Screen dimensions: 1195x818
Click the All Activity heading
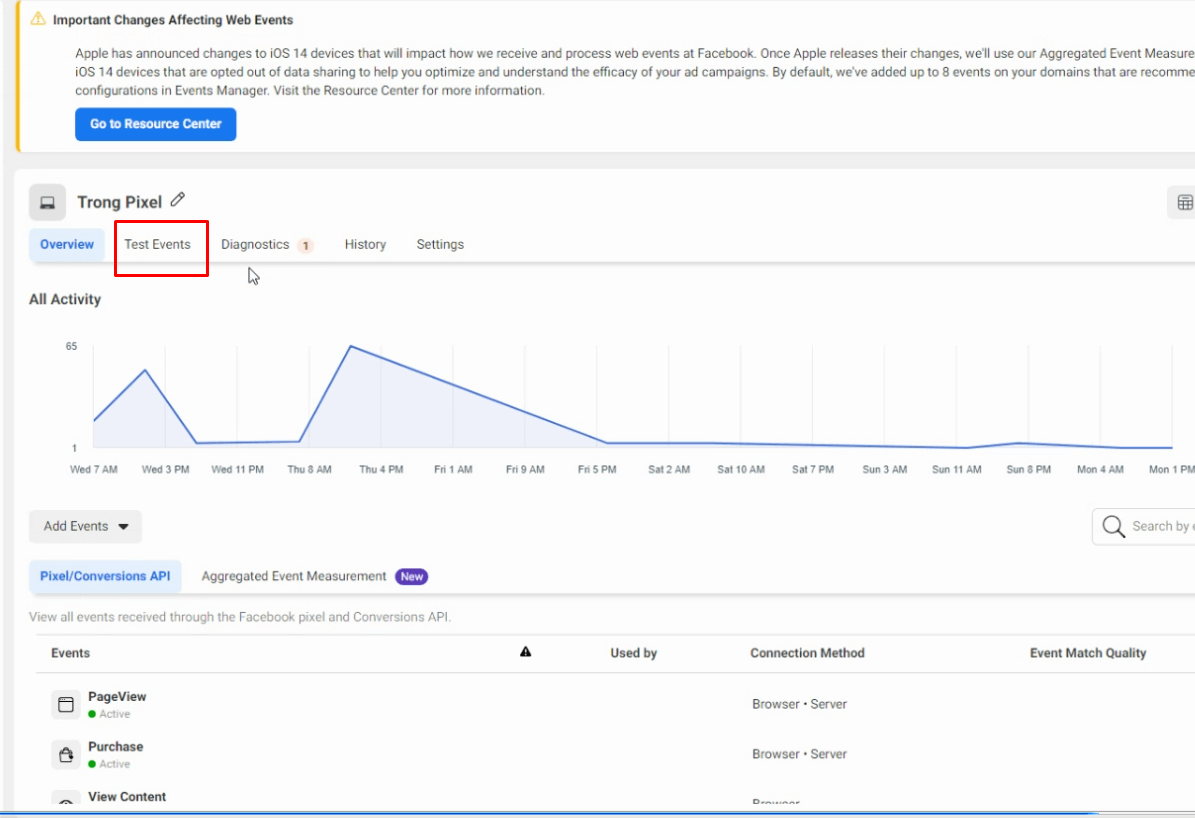[x=65, y=300]
